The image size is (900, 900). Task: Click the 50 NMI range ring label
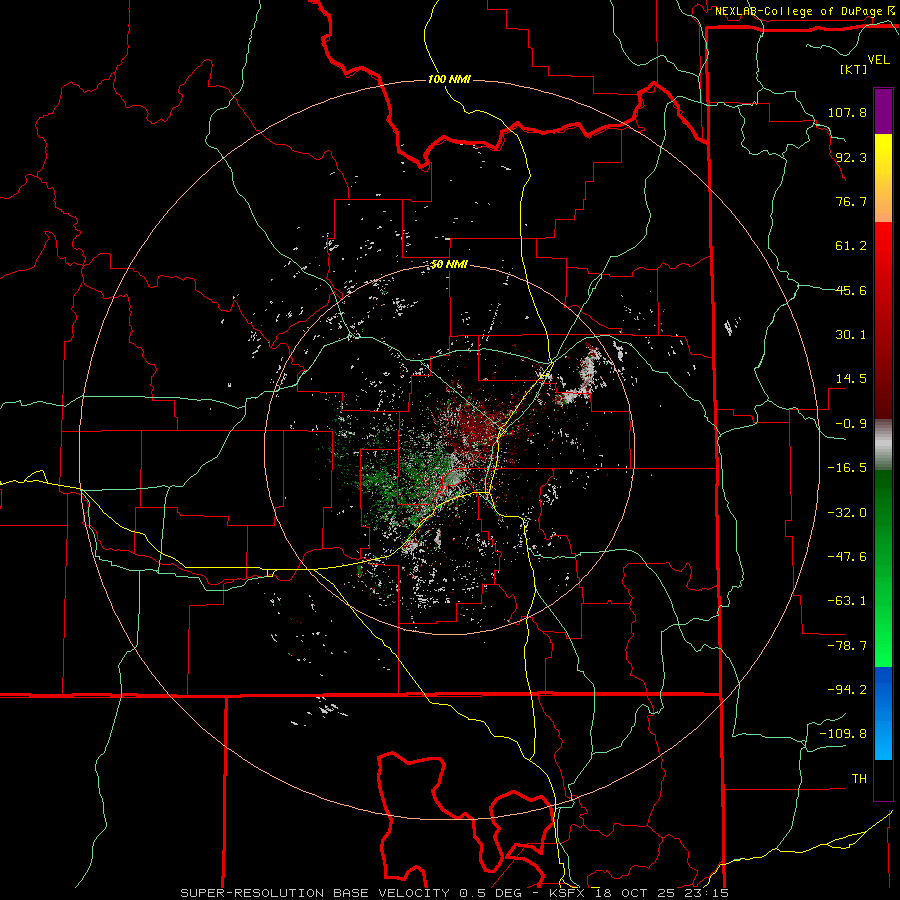pyautogui.click(x=449, y=265)
